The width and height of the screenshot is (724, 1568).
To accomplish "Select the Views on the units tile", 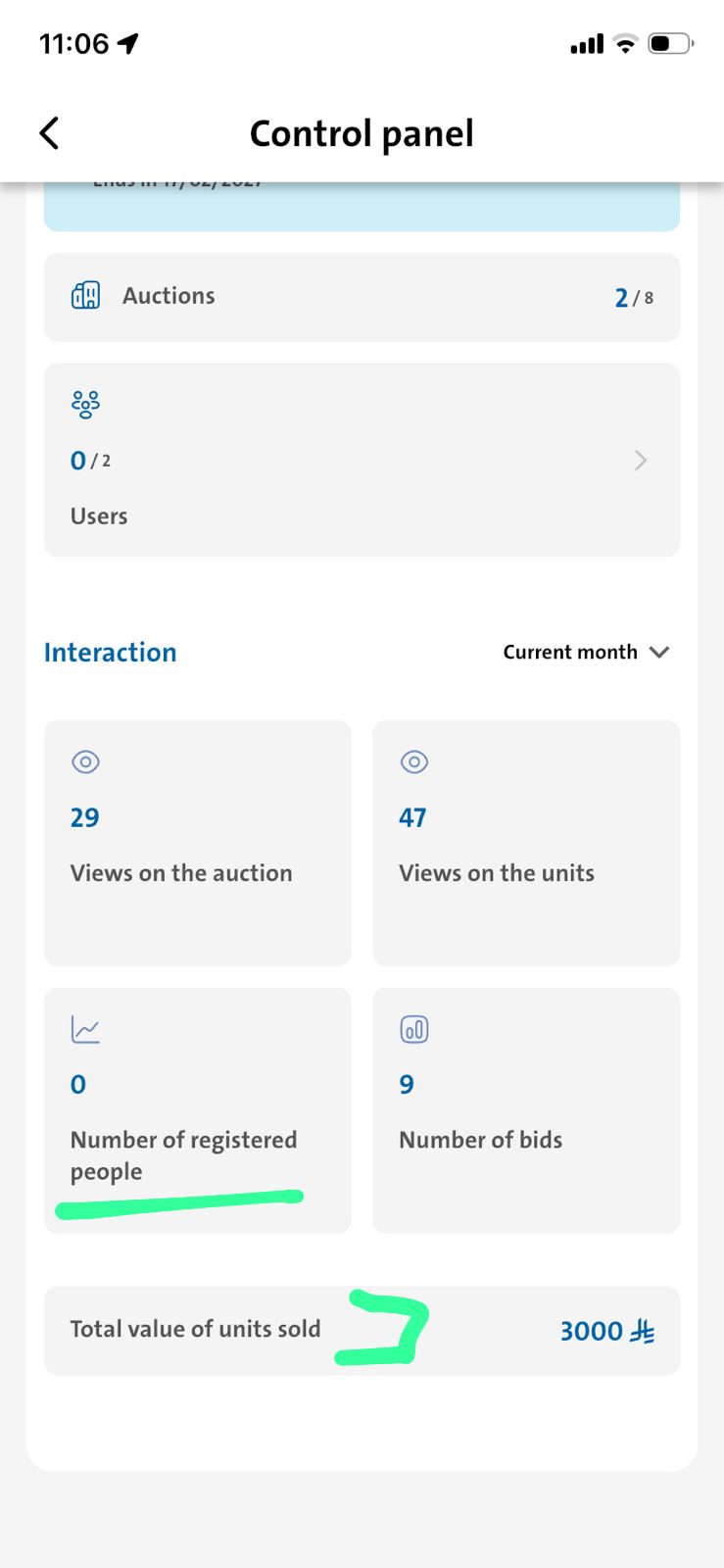I will (x=526, y=843).
